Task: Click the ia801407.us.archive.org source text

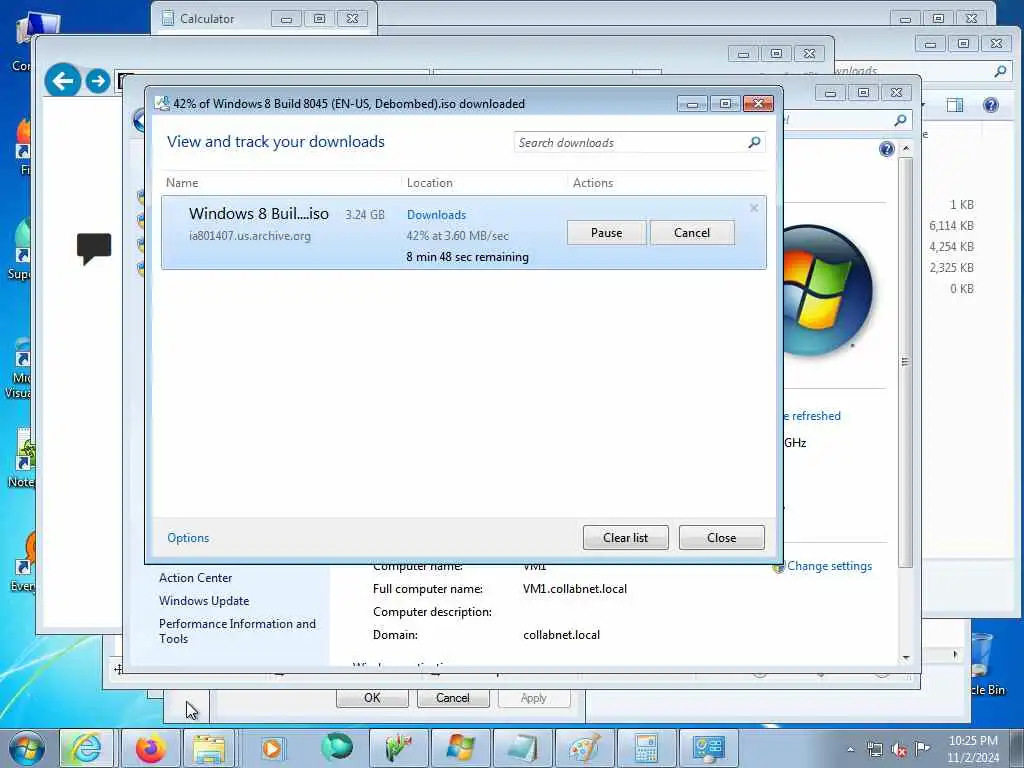Action: (249, 236)
